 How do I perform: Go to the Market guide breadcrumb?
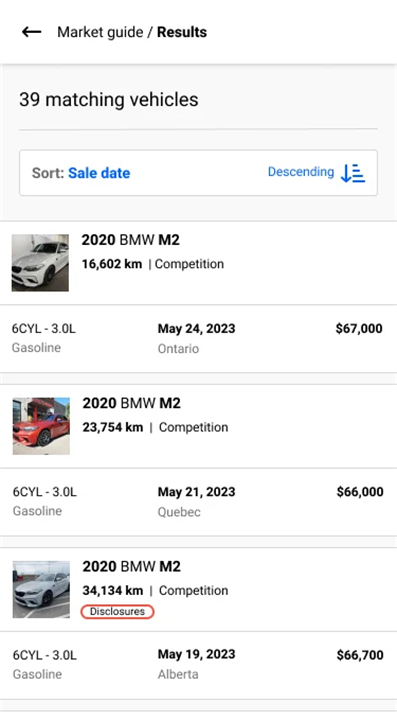pyautogui.click(x=100, y=32)
